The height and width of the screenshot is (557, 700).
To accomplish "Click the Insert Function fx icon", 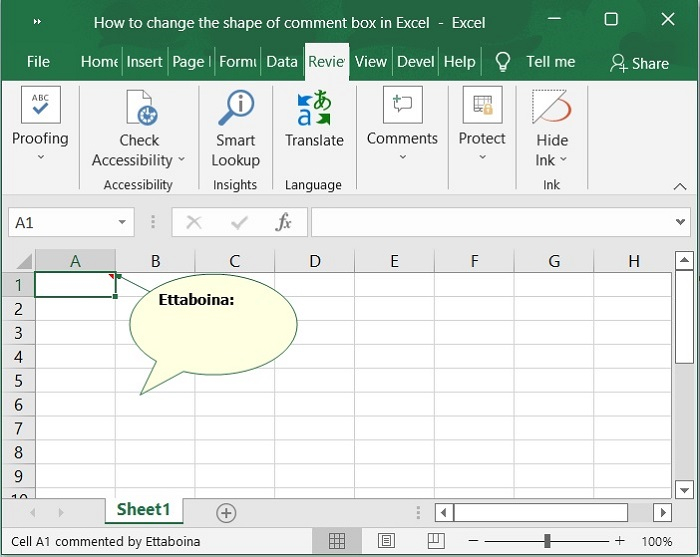I will (283, 222).
